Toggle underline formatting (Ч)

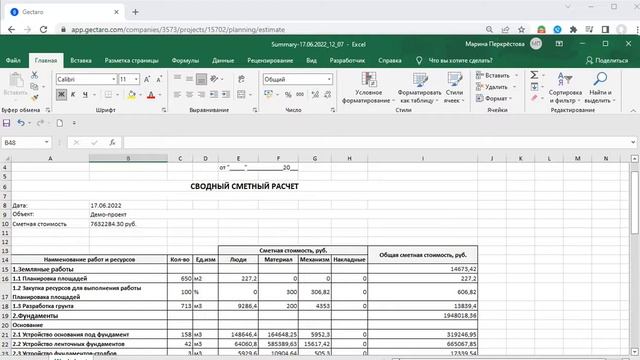[85, 95]
